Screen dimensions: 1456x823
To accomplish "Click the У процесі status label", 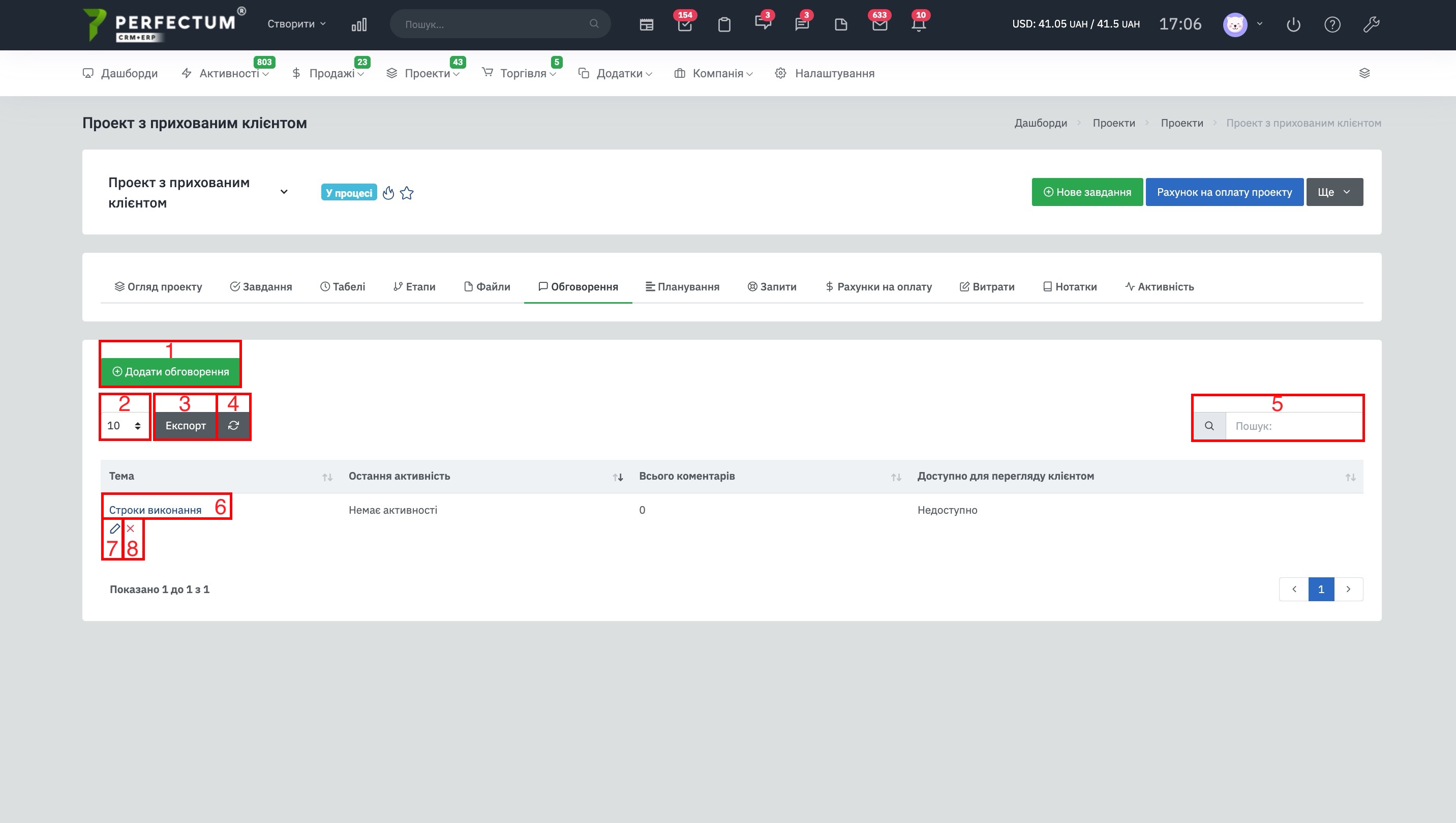I will pos(349,193).
